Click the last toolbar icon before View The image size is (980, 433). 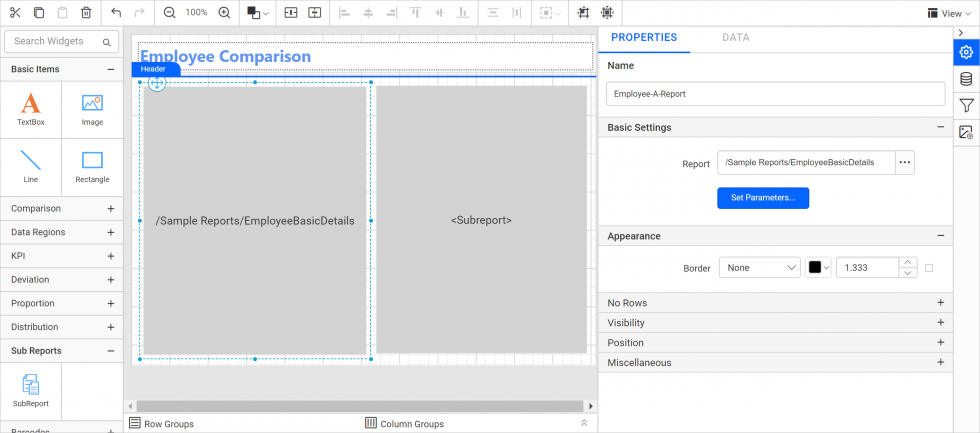606,12
